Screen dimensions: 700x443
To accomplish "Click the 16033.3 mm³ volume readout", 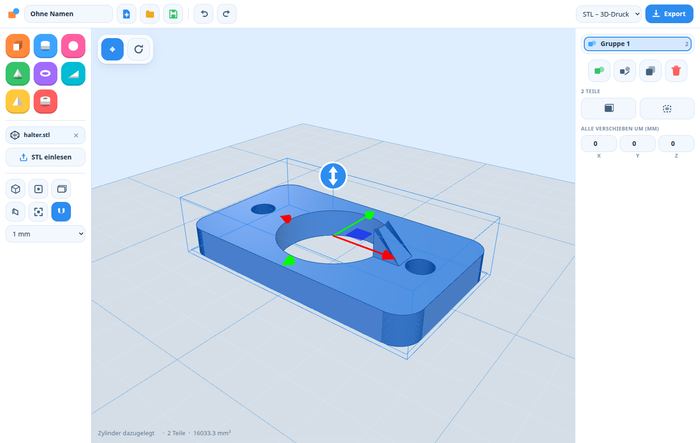I will [212, 433].
